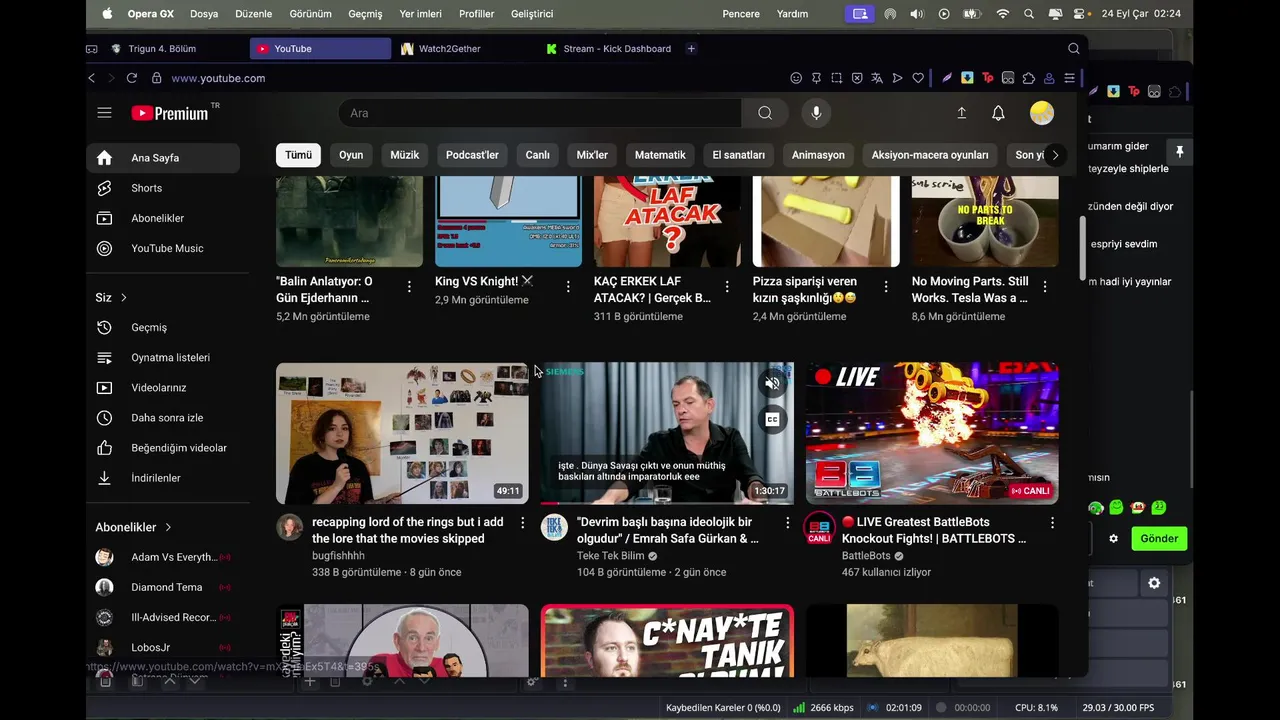Start voice search with microphone icon
This screenshot has height=720, width=1280.
(x=816, y=113)
